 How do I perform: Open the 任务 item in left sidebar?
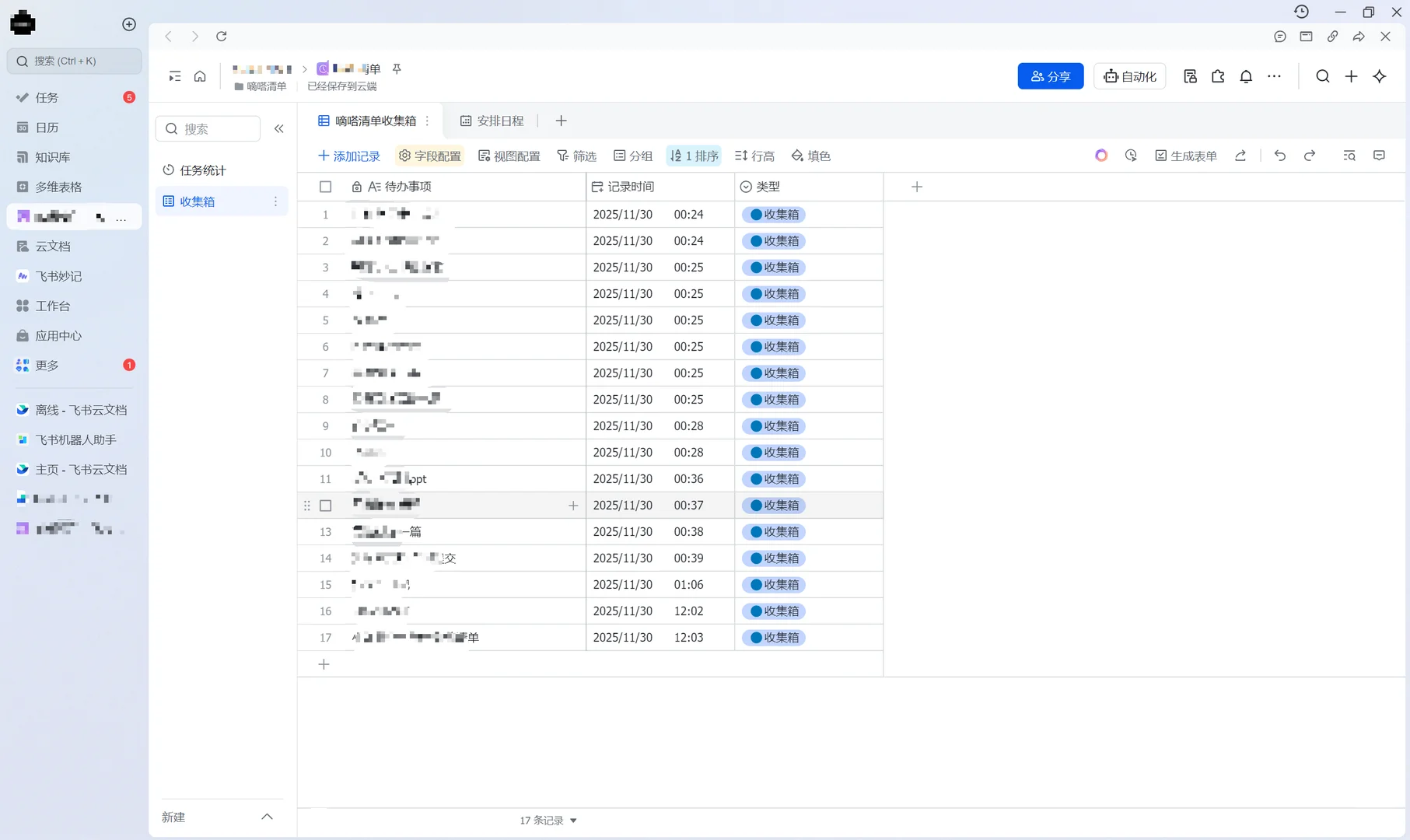(46, 97)
